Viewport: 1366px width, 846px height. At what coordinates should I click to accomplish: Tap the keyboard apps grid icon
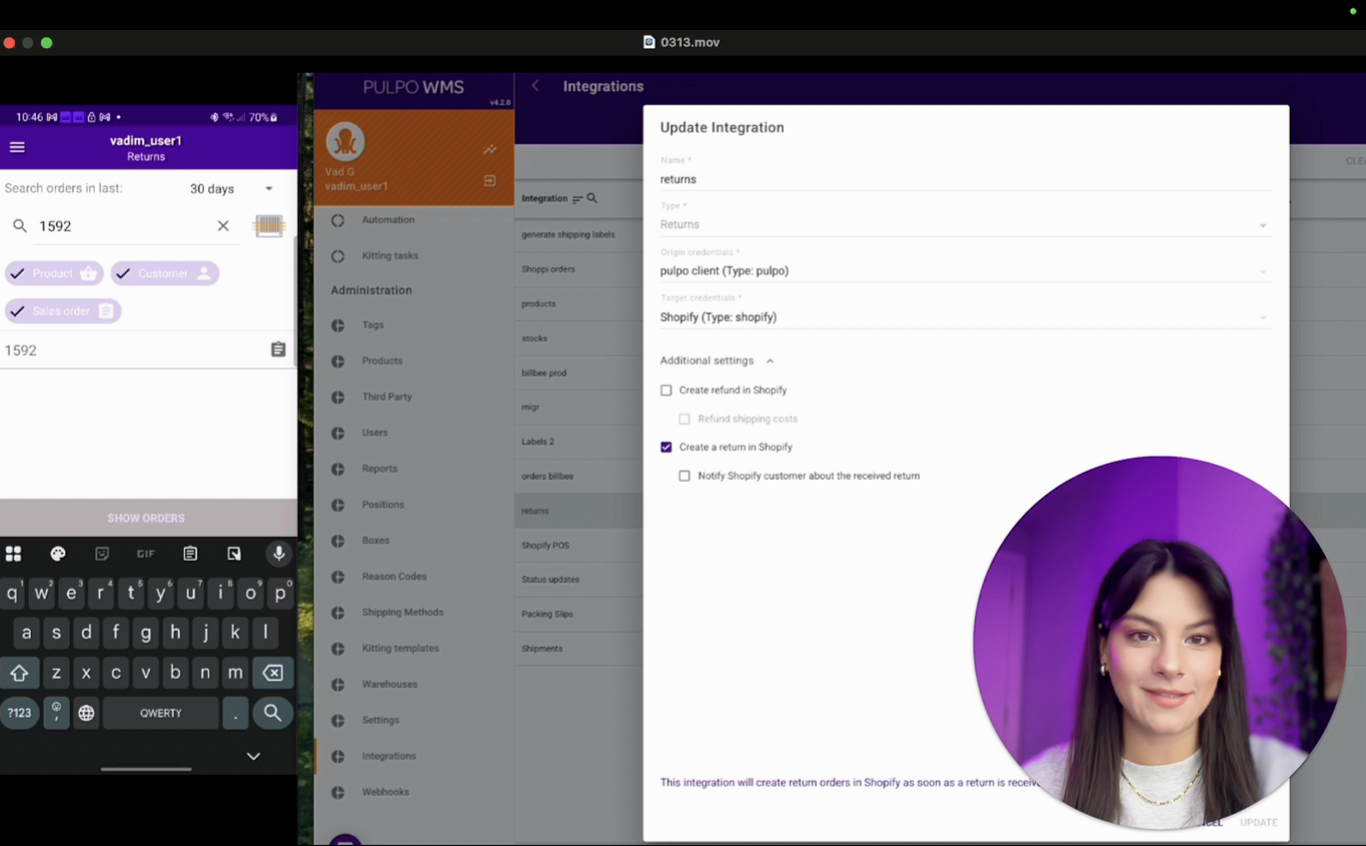tap(13, 553)
